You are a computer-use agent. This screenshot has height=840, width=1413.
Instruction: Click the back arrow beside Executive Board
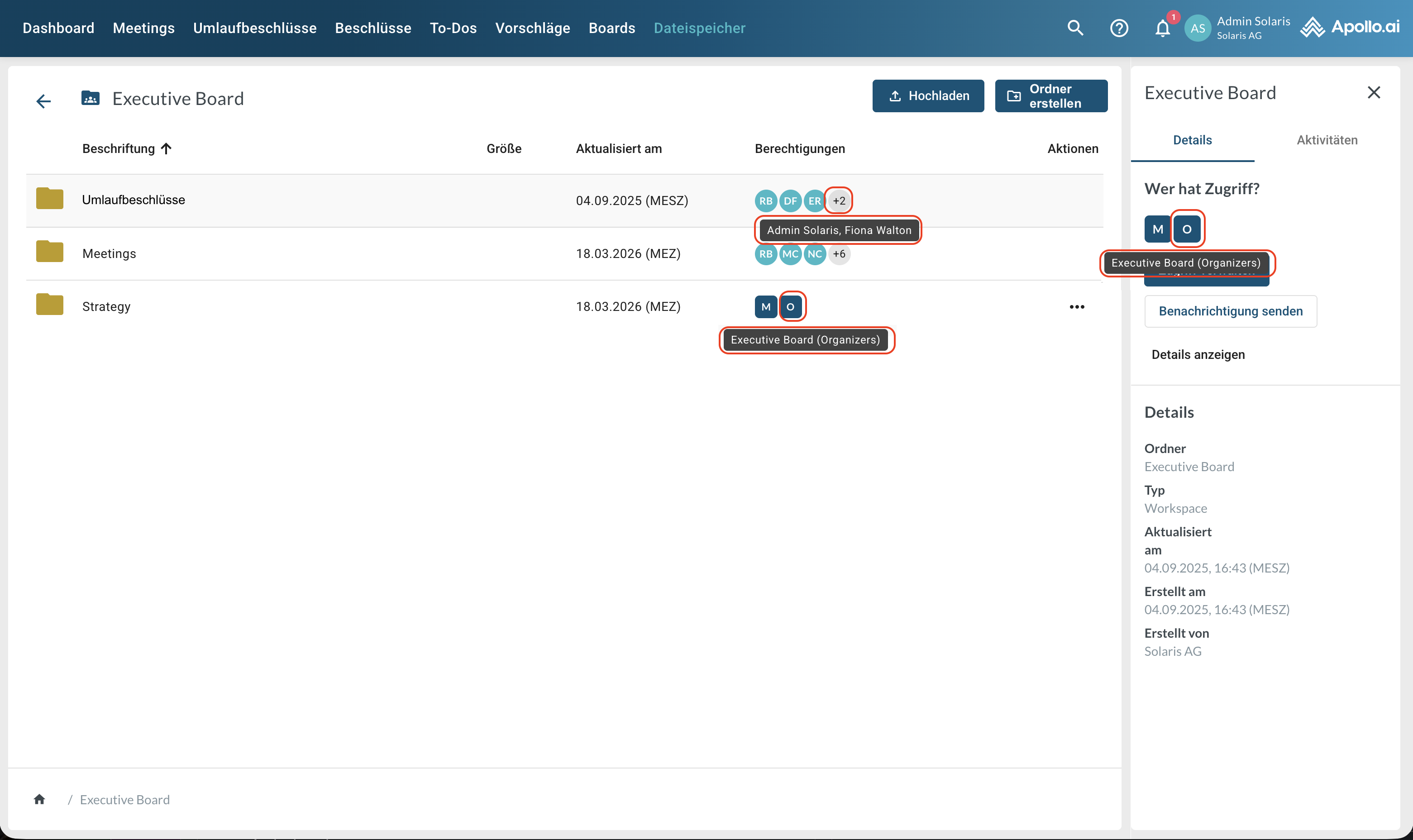tap(43, 101)
